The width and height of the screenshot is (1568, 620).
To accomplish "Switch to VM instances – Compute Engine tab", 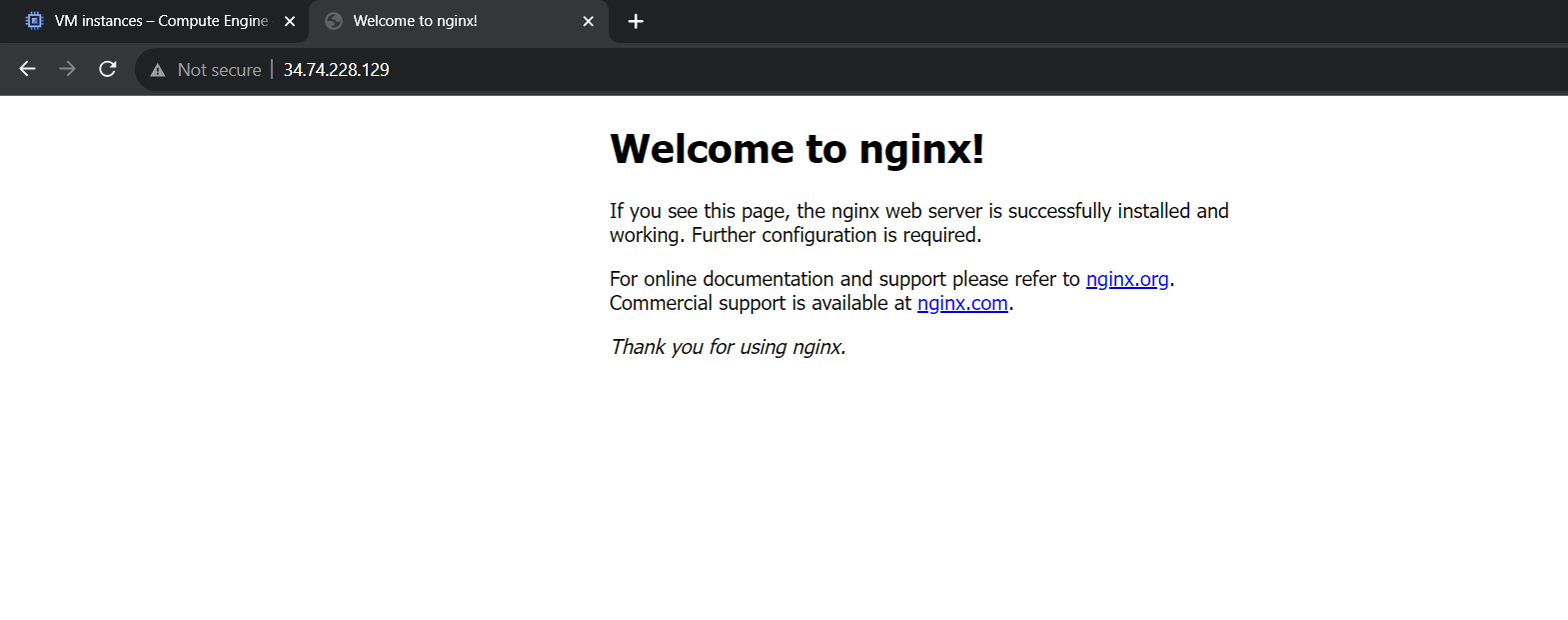I will (x=161, y=21).
